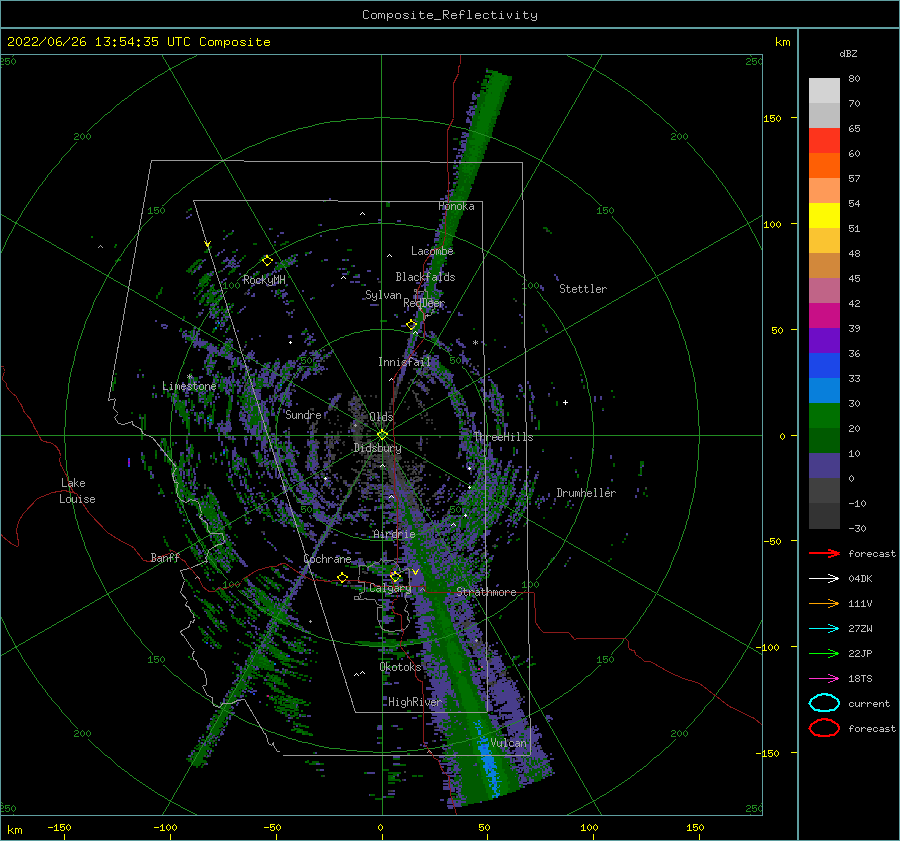Viewport: 900px width, 841px height.
Task: Click the Calgary city label
Action: 390,588
